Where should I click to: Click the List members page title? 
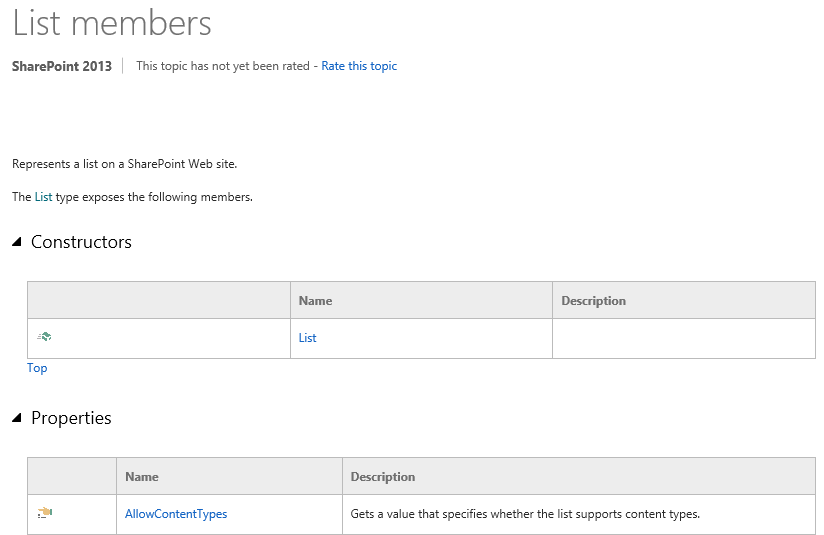pyautogui.click(x=112, y=23)
